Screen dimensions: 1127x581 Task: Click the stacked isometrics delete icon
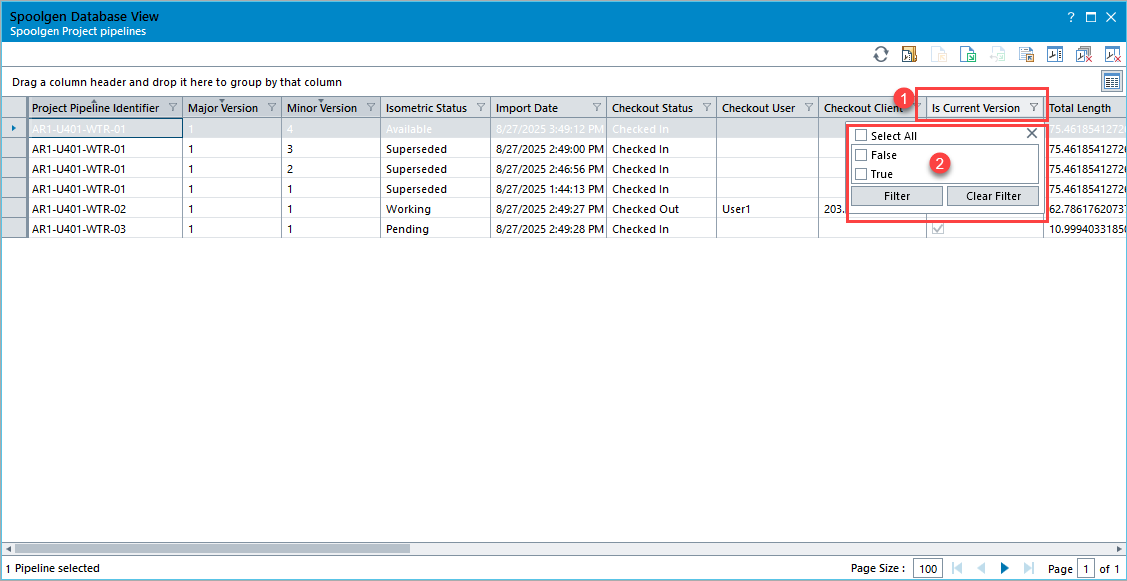click(x=1083, y=55)
